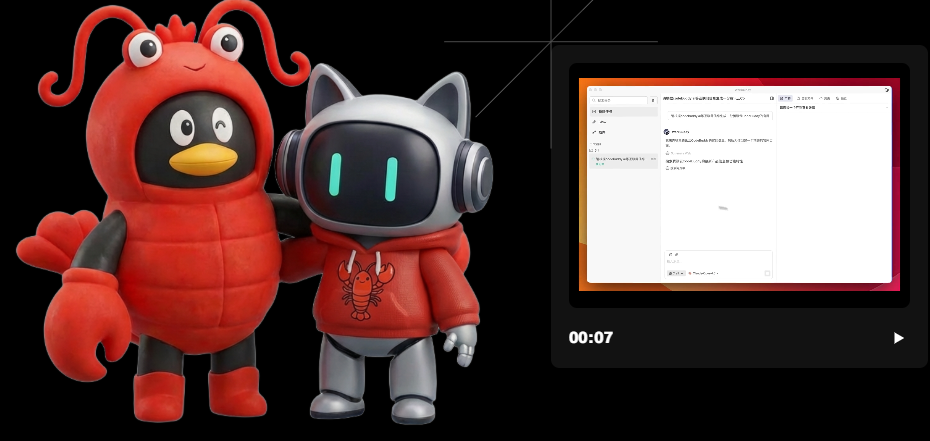The width and height of the screenshot is (930, 441).
Task: Click the icon in the app window's top-right corner
Action: pos(886,89)
